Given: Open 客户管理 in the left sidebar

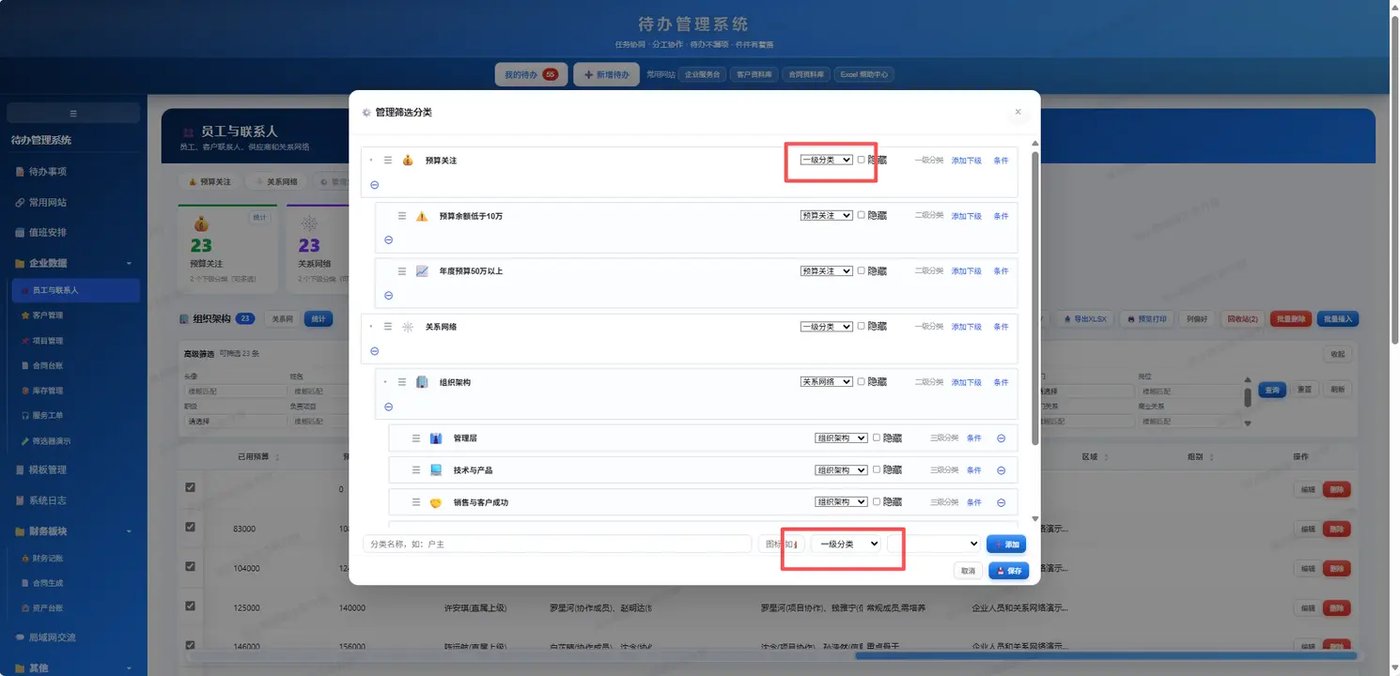Looking at the screenshot, I should [74, 315].
